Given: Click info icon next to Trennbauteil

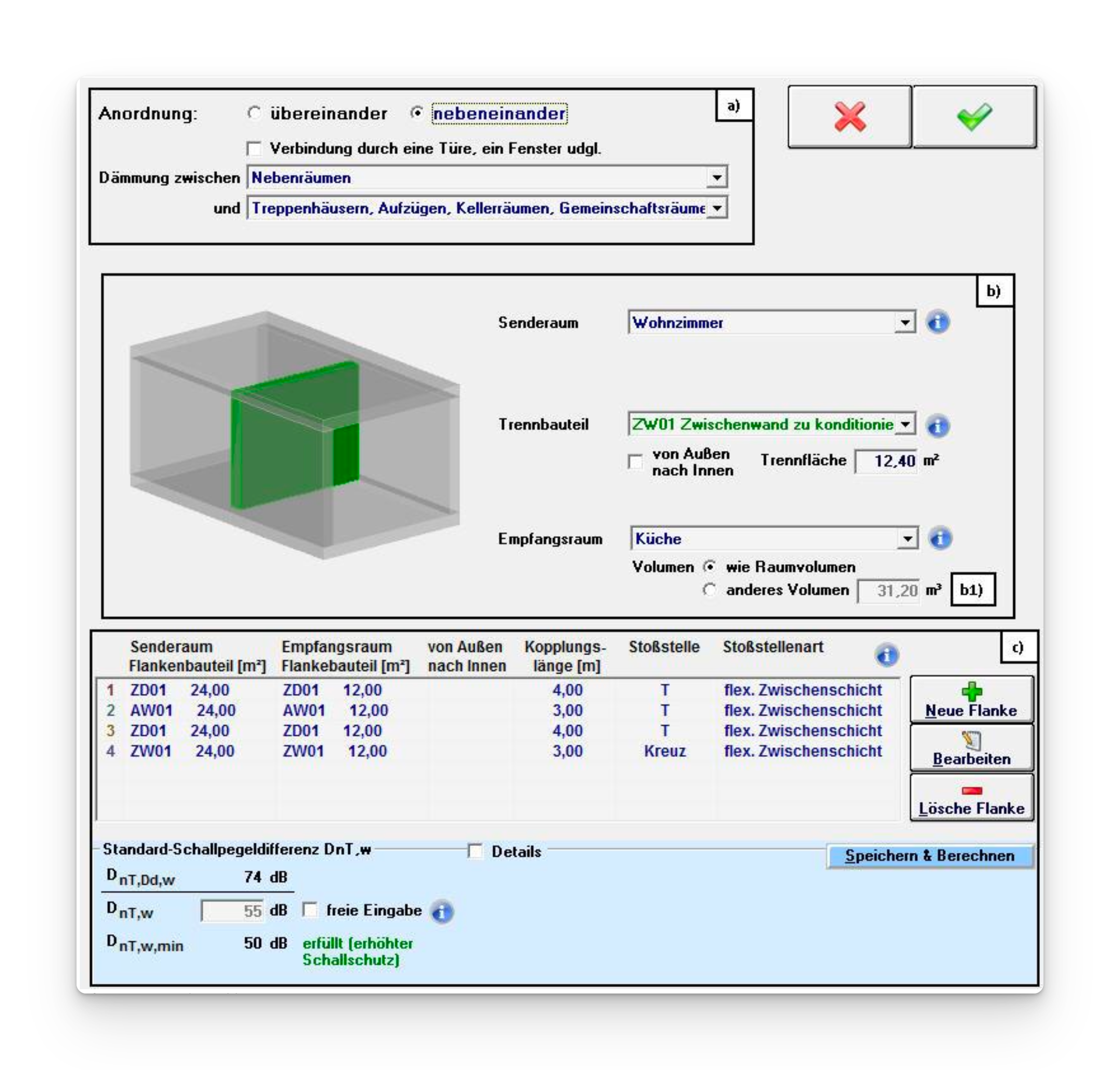Looking at the screenshot, I should click(x=937, y=426).
